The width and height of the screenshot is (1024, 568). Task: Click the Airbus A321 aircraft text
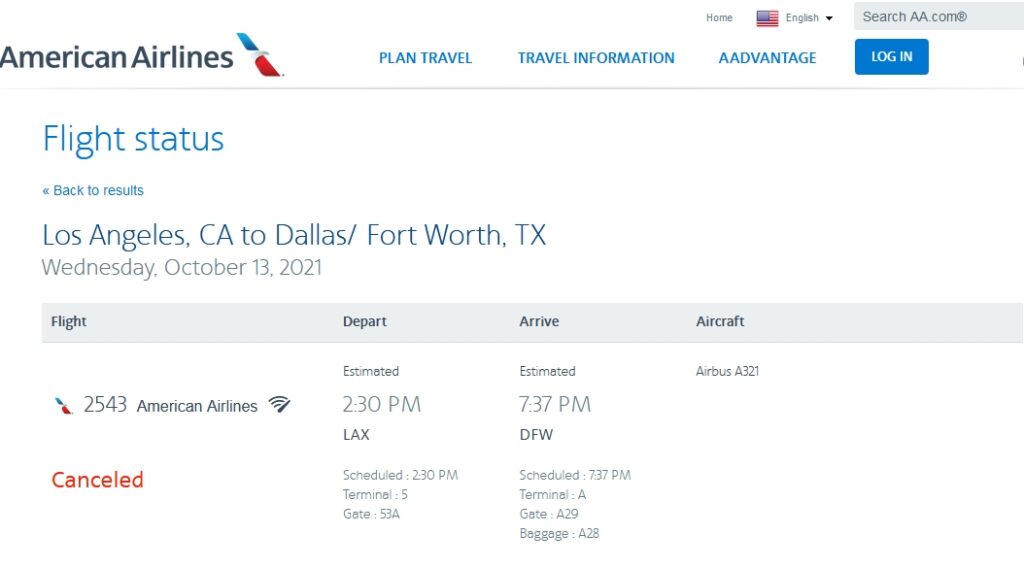[x=727, y=371]
